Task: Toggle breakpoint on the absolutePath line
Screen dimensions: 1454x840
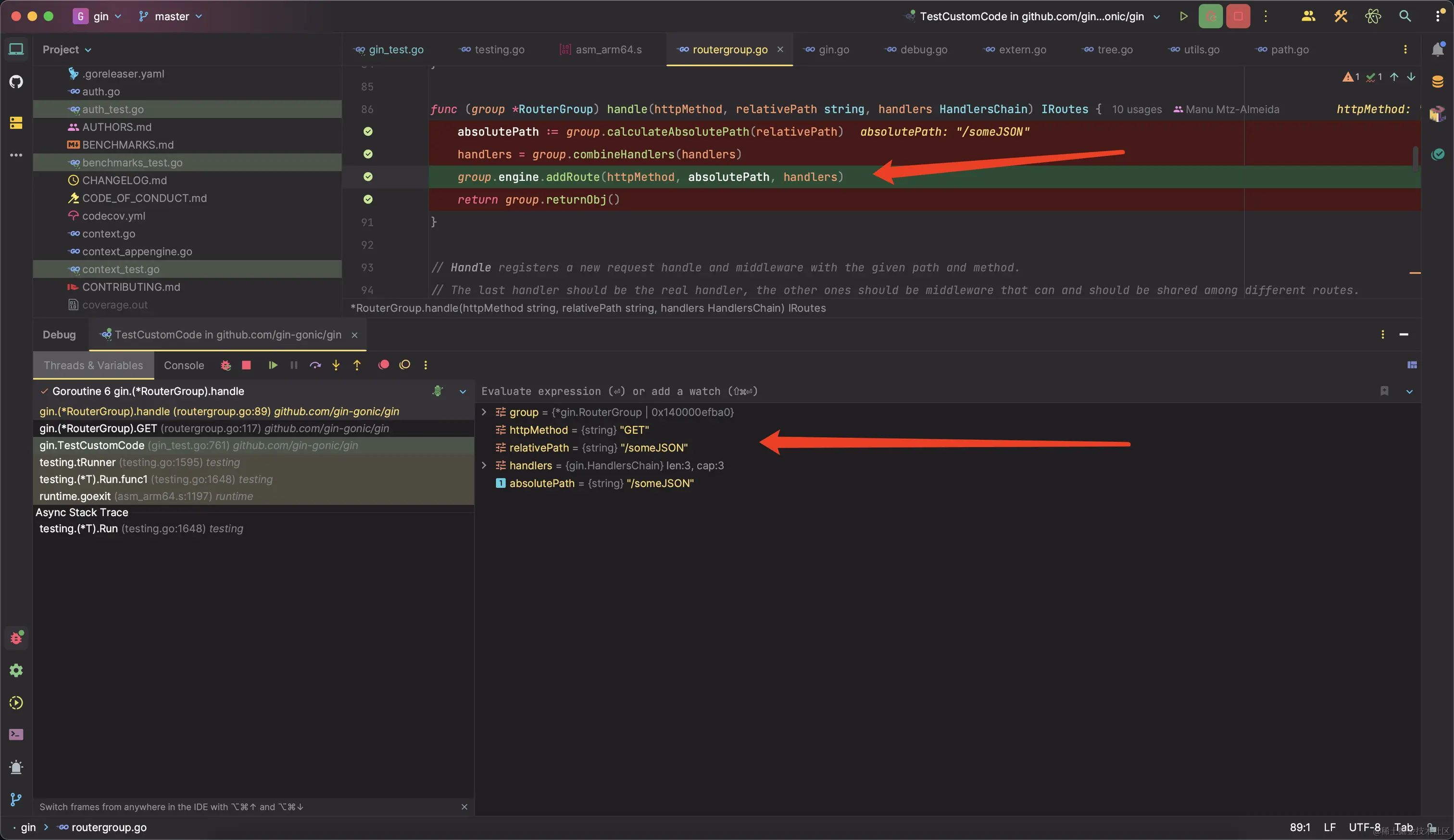Action: [368, 132]
